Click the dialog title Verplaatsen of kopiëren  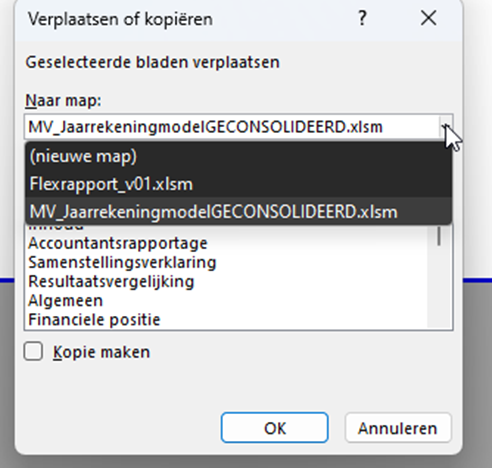coord(120,19)
